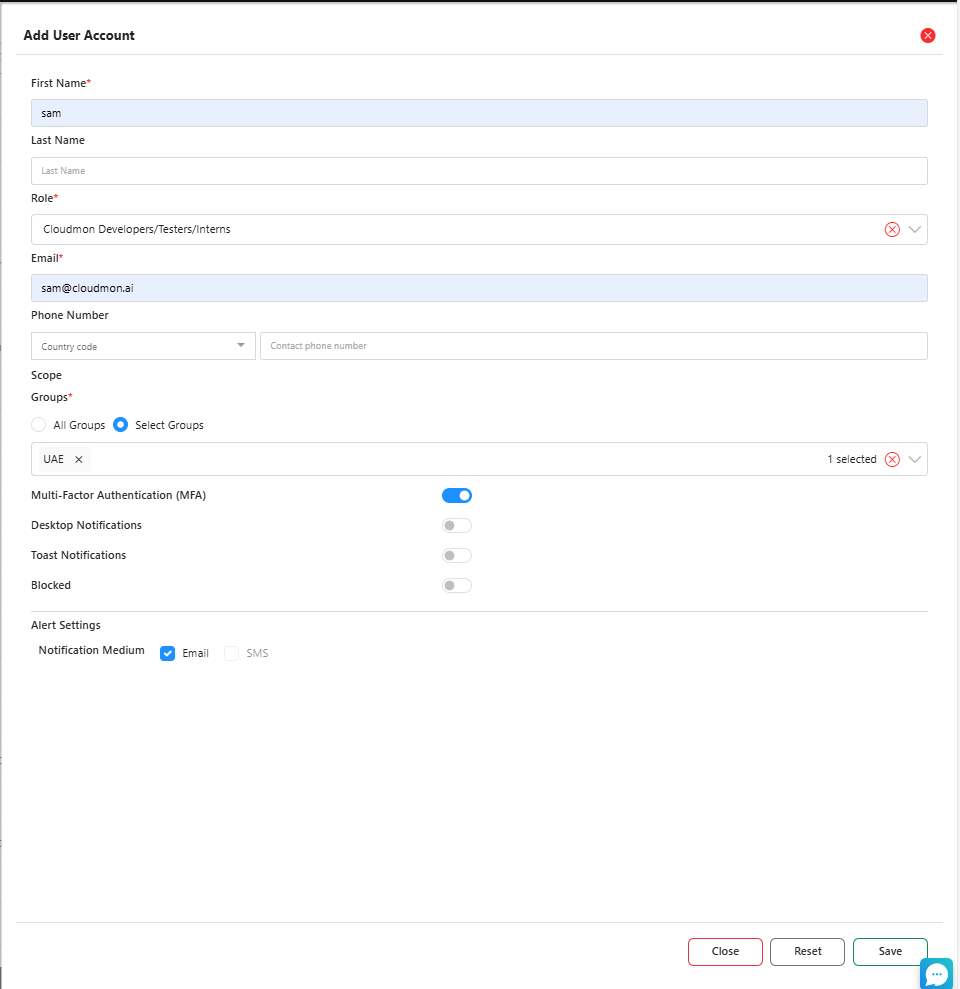Close the Add User Account dialog via red X
Viewport: 960px width, 989px height.
tap(927, 36)
